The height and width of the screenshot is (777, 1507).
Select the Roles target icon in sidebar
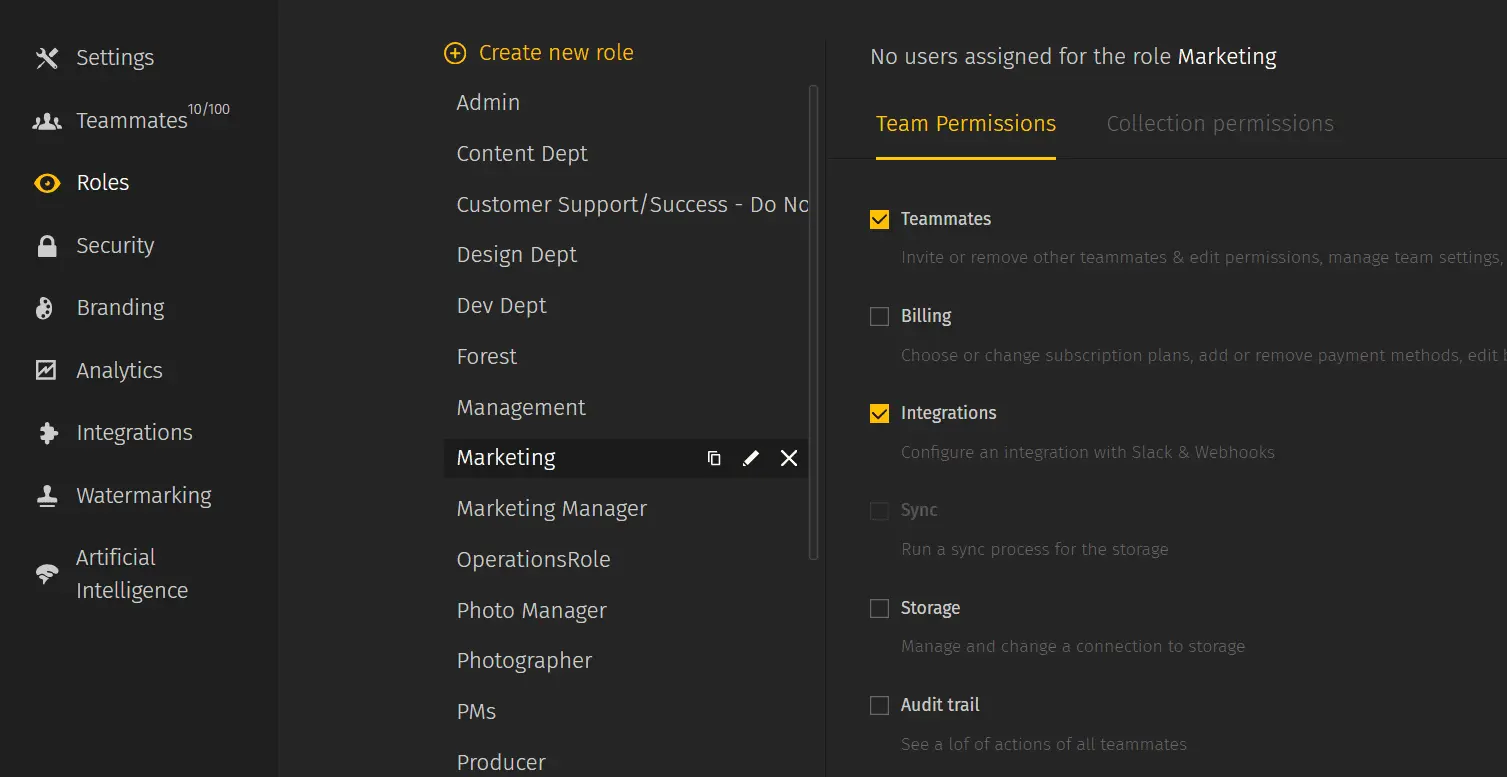point(46,182)
